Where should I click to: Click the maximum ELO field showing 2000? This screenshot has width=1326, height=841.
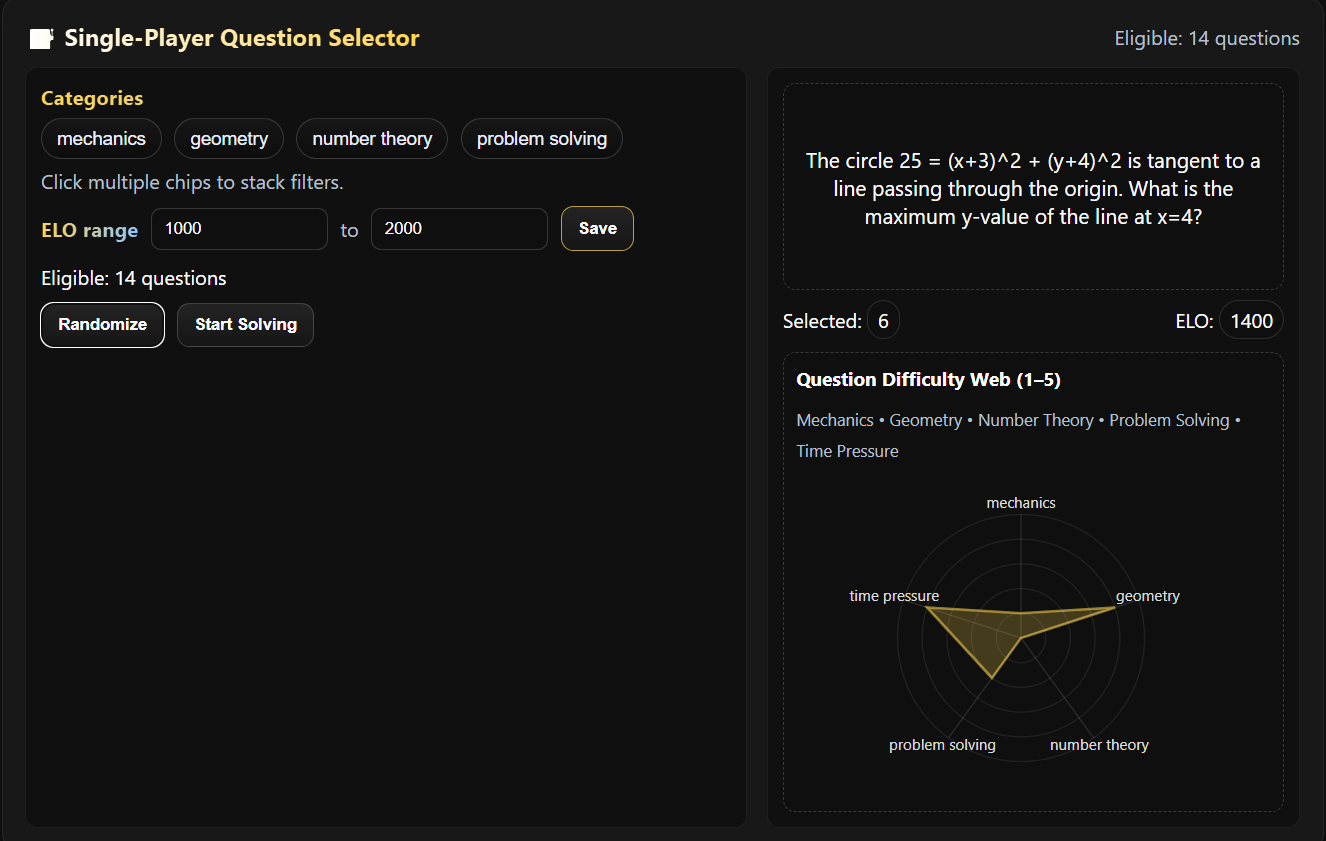459,229
